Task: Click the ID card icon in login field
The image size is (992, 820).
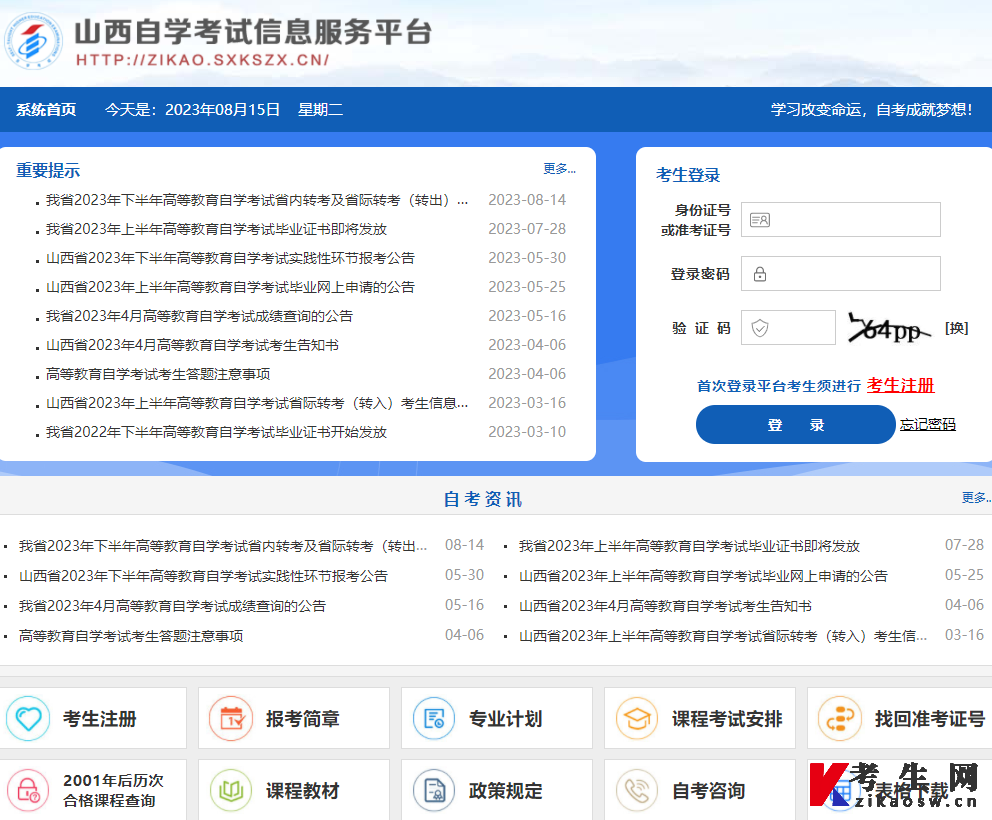Action: click(x=759, y=220)
